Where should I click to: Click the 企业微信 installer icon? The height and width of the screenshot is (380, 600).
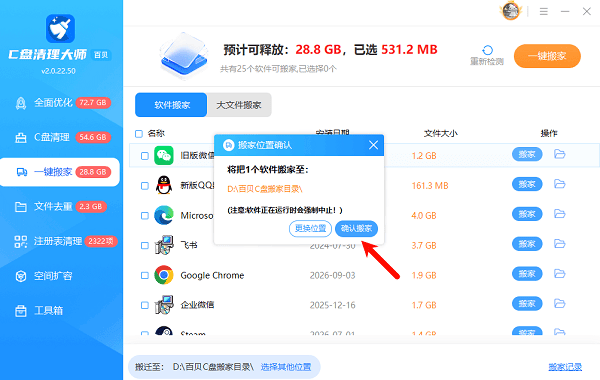pos(164,305)
